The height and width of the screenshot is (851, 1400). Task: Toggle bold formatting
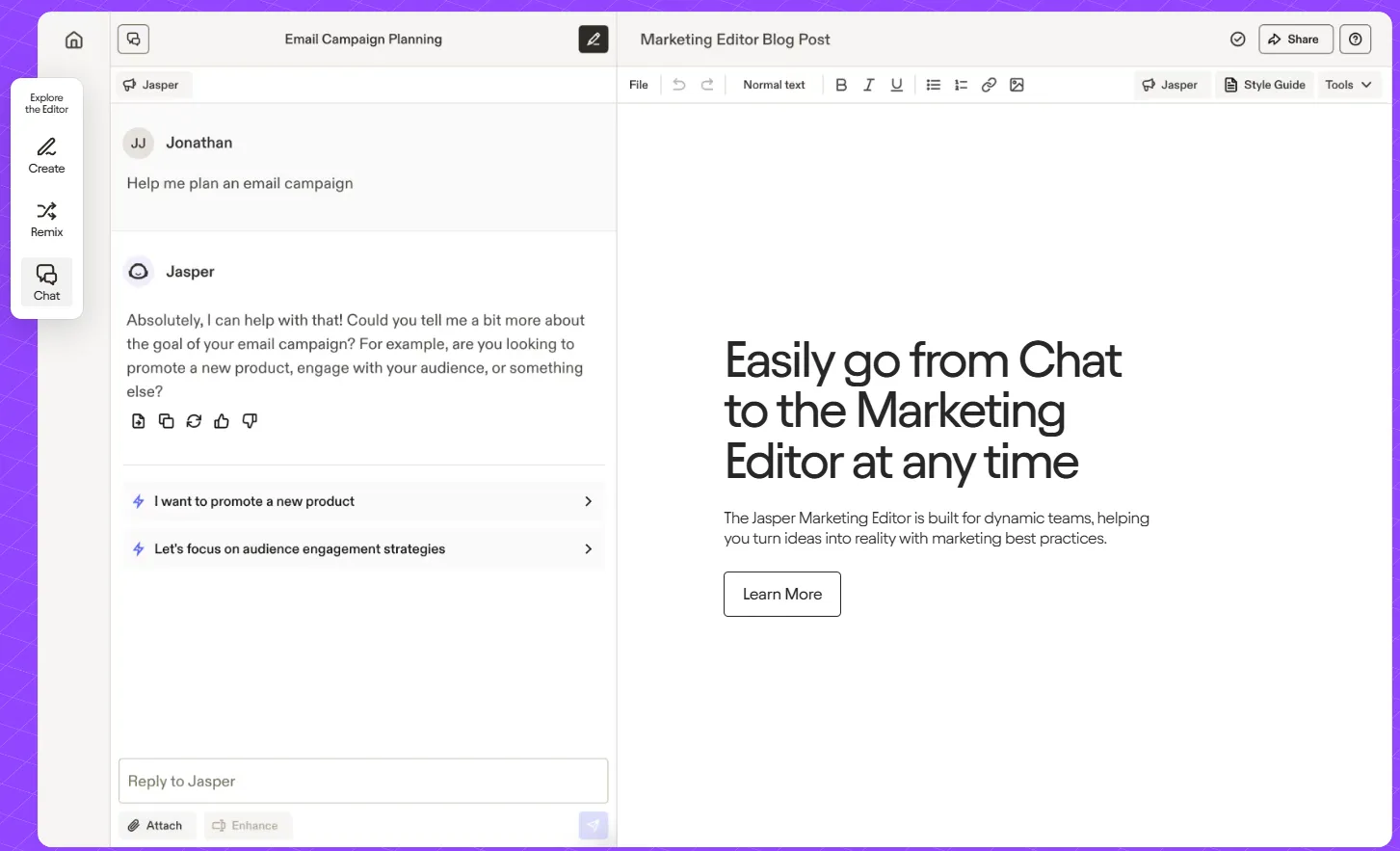841,85
